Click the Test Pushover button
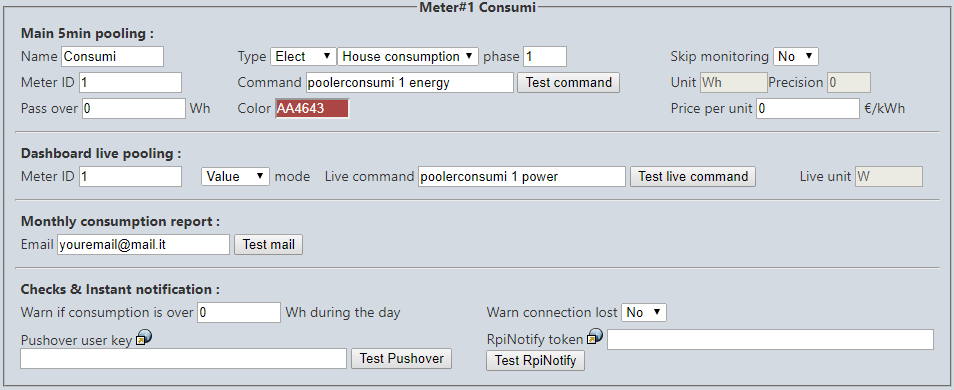The height and width of the screenshot is (390, 954). tap(402, 358)
